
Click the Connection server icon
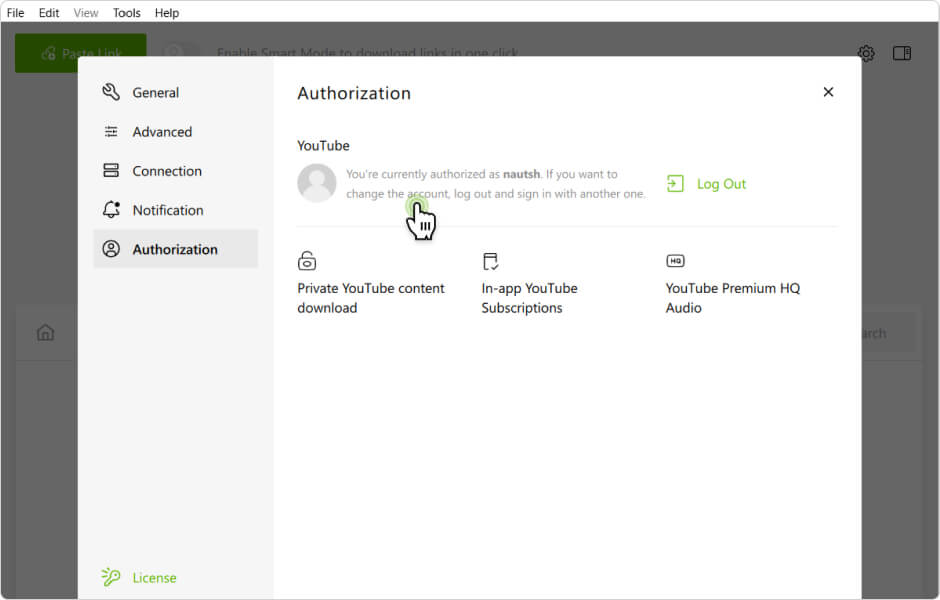click(x=111, y=171)
